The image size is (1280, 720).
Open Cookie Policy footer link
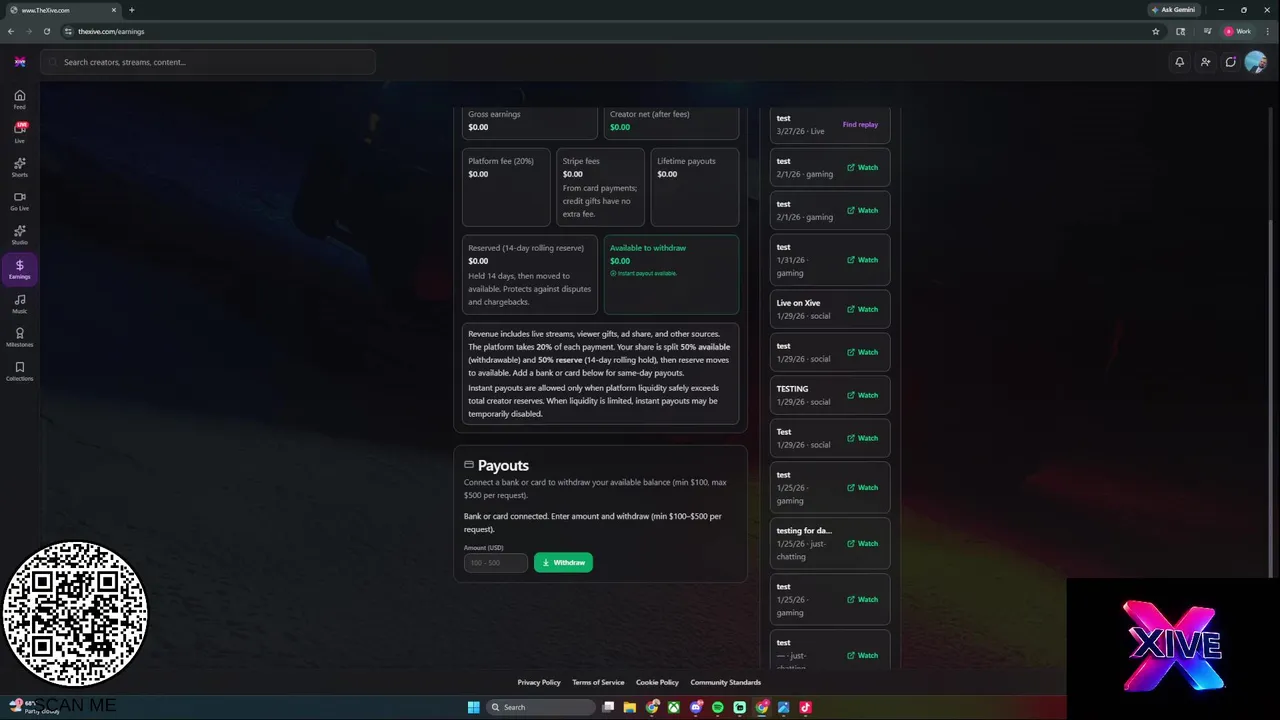(657, 683)
